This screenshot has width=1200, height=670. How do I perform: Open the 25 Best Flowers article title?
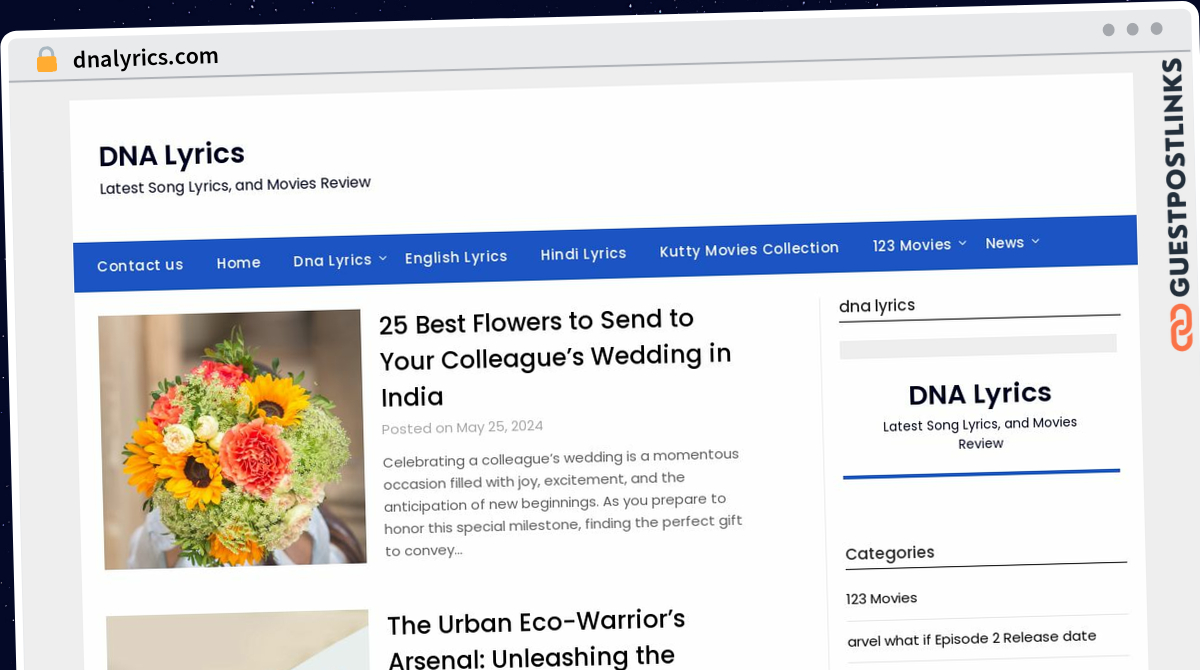coord(556,358)
